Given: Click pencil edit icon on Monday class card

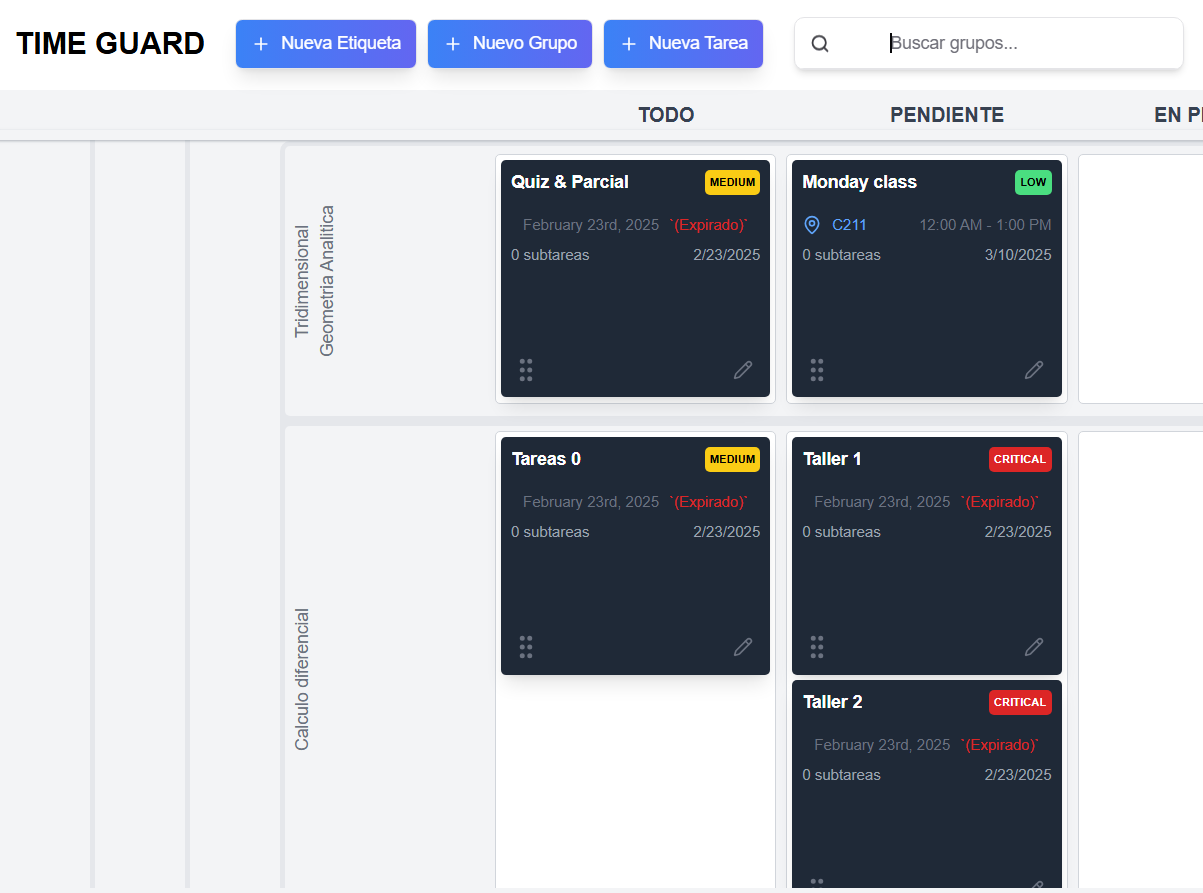Looking at the screenshot, I should coord(1034,370).
